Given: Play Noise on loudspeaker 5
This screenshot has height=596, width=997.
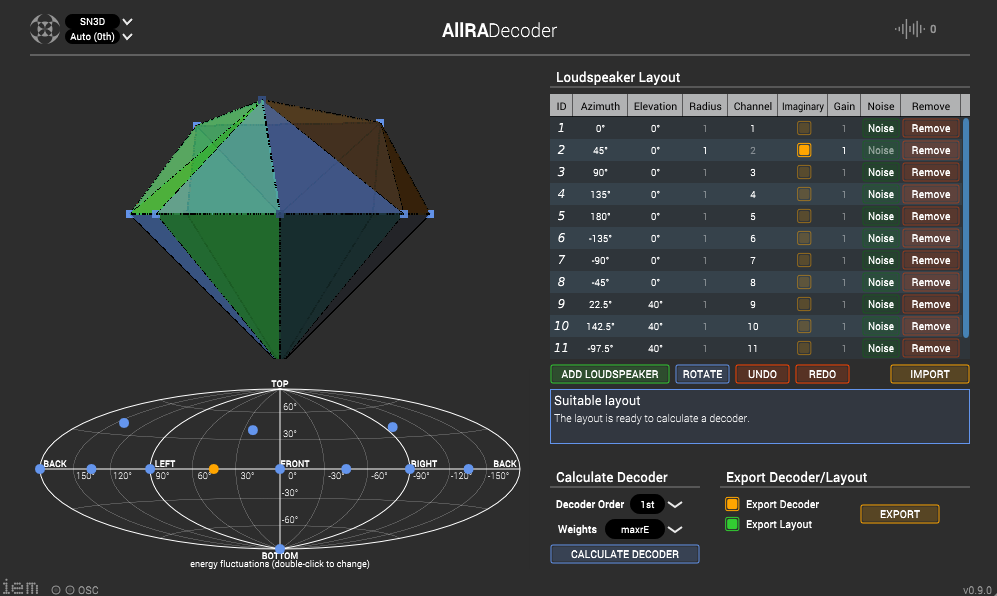Looking at the screenshot, I should coord(881,216).
